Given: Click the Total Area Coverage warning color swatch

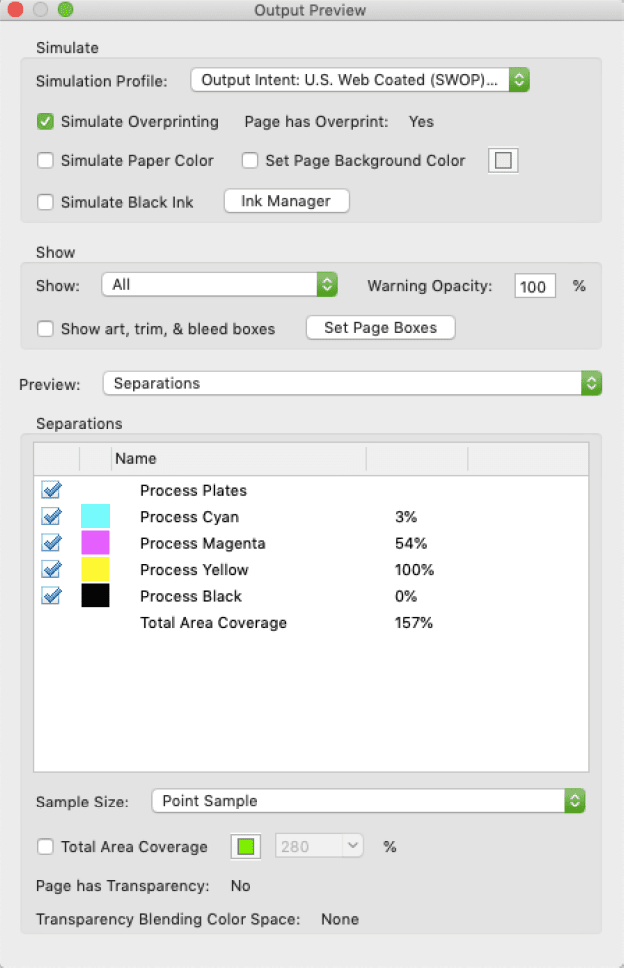Looking at the screenshot, I should [245, 846].
